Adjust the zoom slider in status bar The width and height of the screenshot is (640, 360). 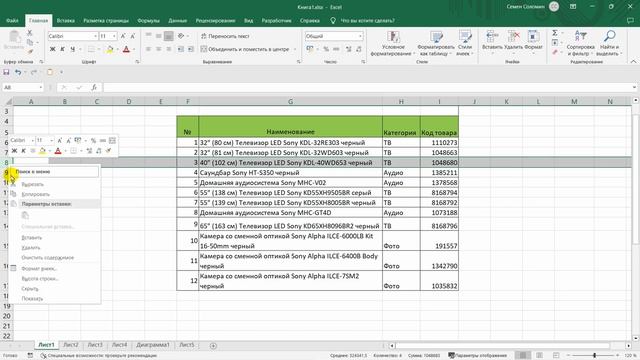(594, 356)
